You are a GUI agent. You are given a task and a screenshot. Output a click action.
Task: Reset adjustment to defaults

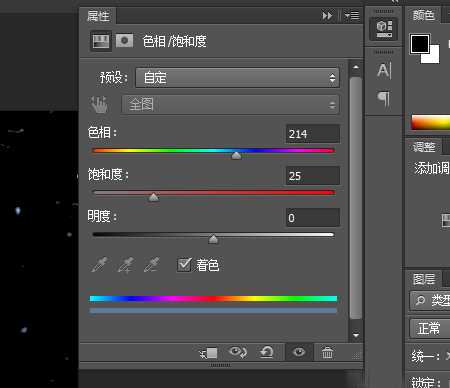267,352
